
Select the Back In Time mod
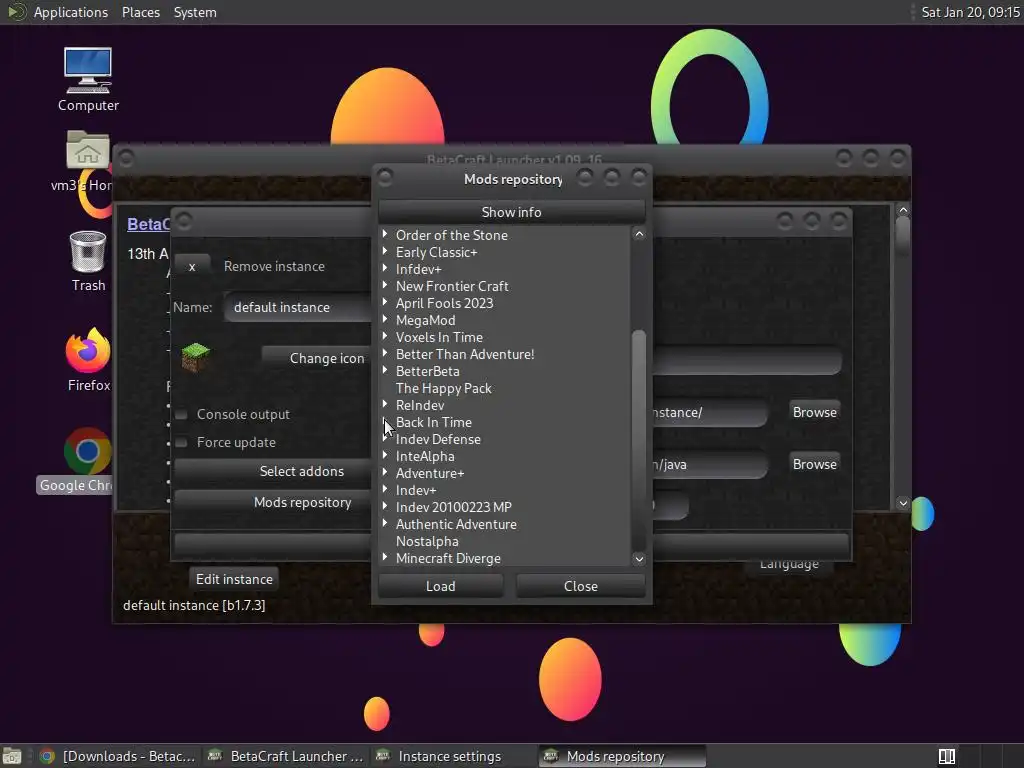[x=434, y=422]
